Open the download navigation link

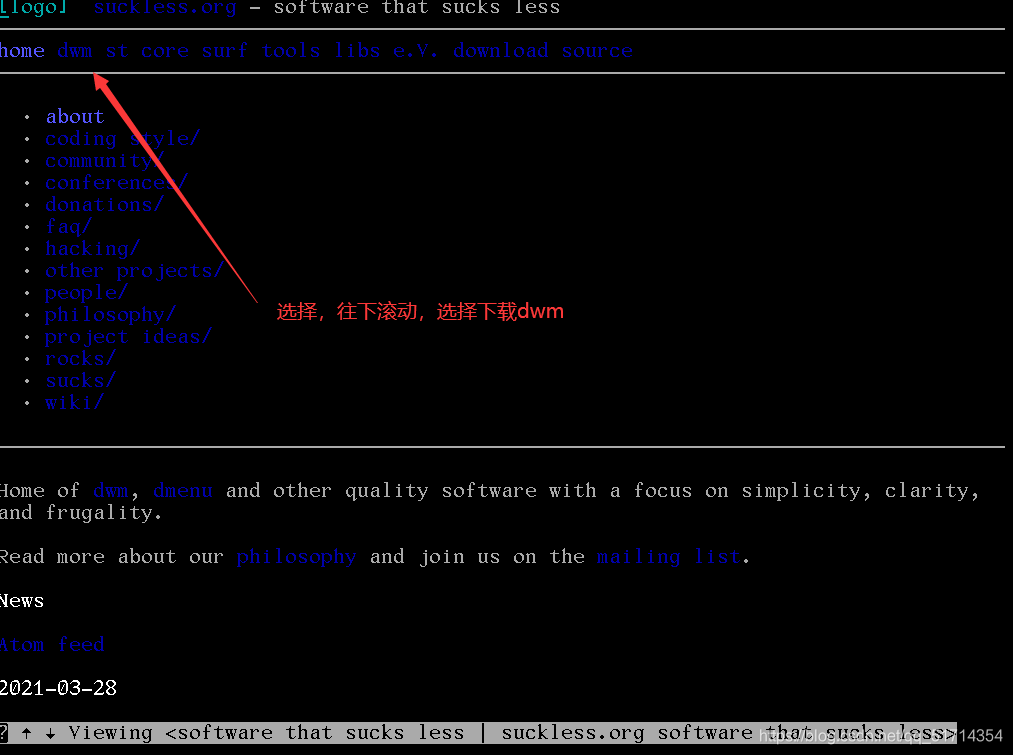click(x=501, y=50)
